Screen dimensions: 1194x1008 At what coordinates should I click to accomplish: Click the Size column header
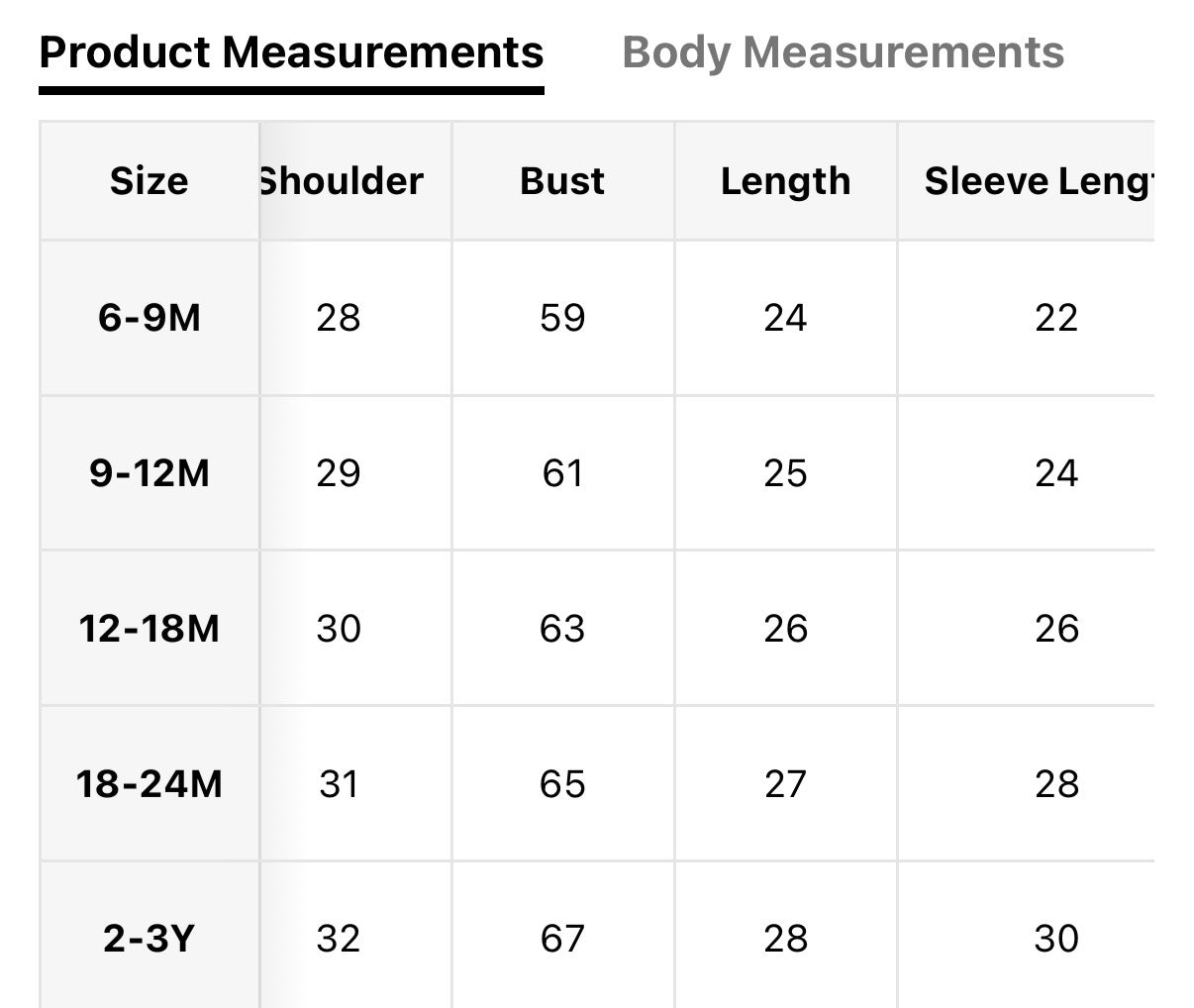pos(149,181)
